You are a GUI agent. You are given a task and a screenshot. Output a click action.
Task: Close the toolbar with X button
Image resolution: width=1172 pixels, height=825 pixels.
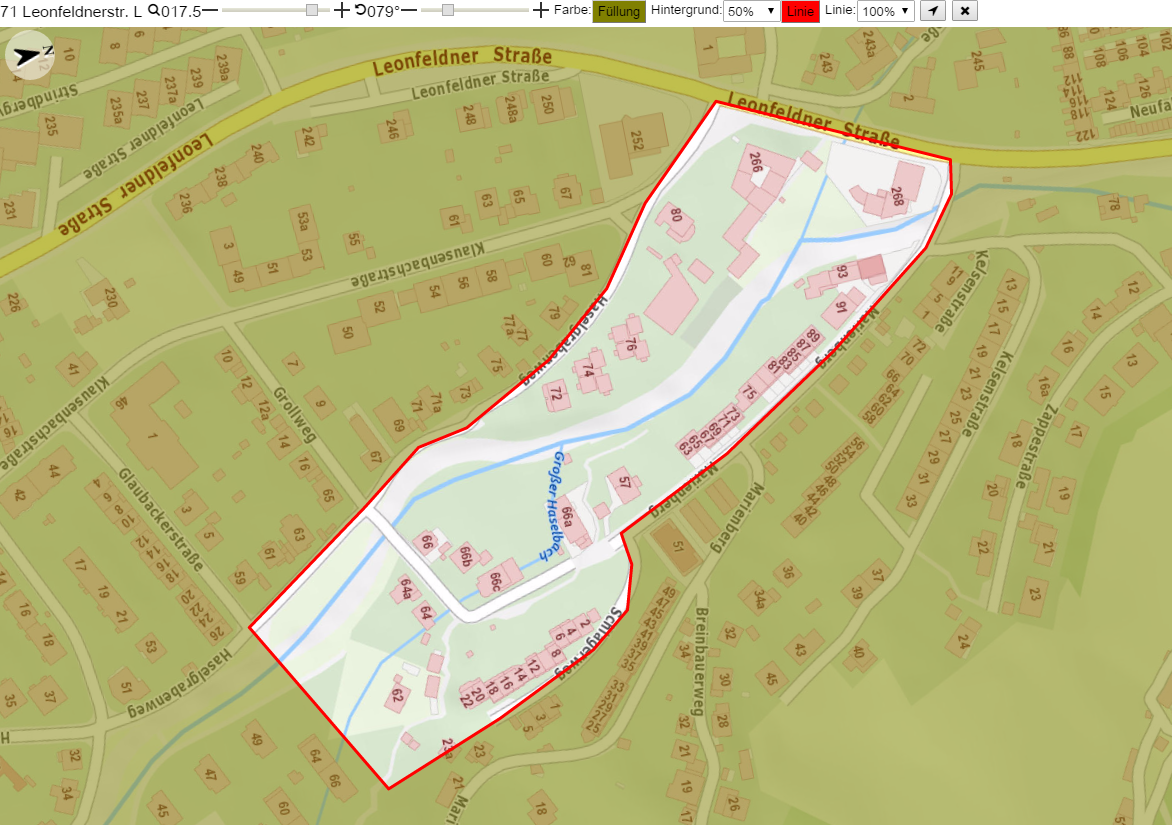click(x=965, y=10)
